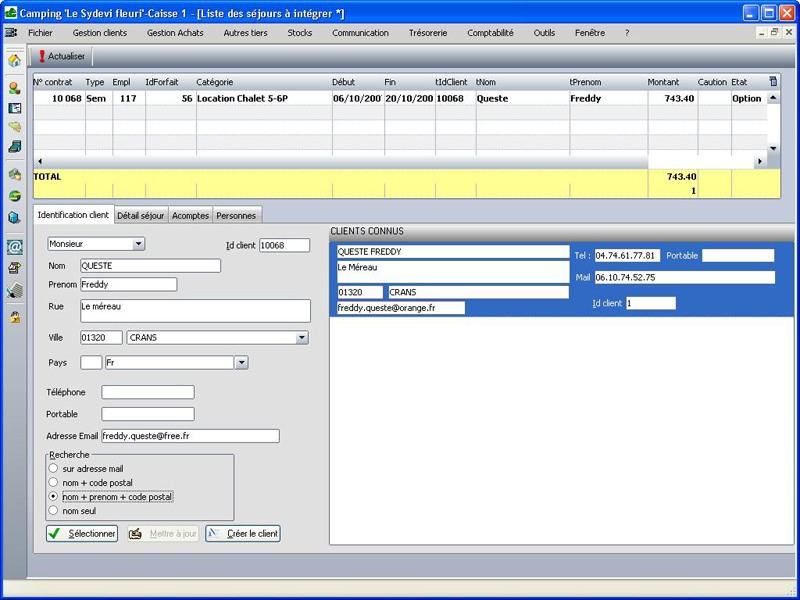The width and height of the screenshot is (800, 600).
Task: Click the padlock icon in the sidebar
Action: [x=14, y=317]
